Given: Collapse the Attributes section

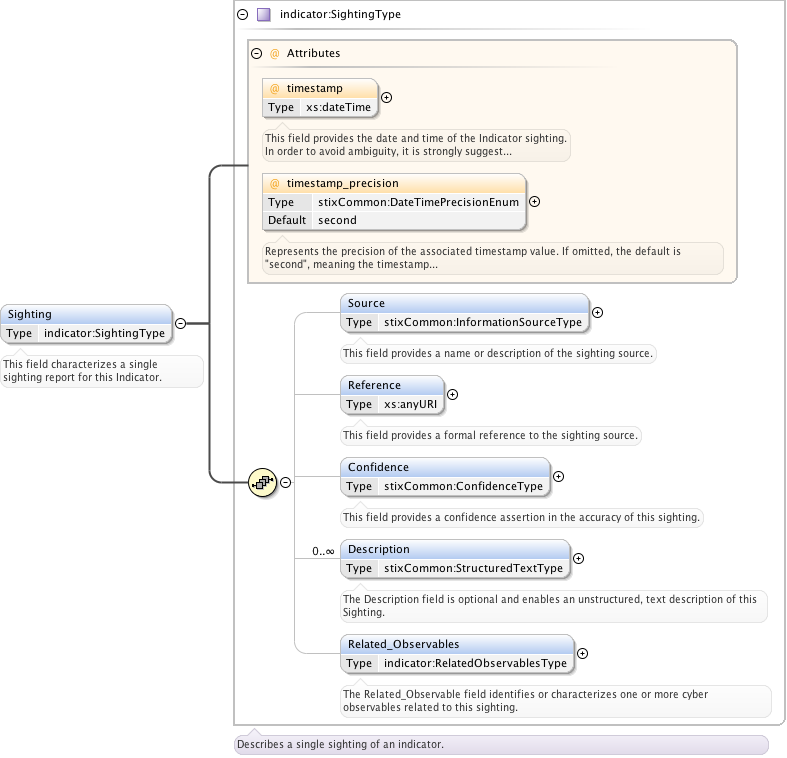Looking at the screenshot, I should click(x=258, y=53).
